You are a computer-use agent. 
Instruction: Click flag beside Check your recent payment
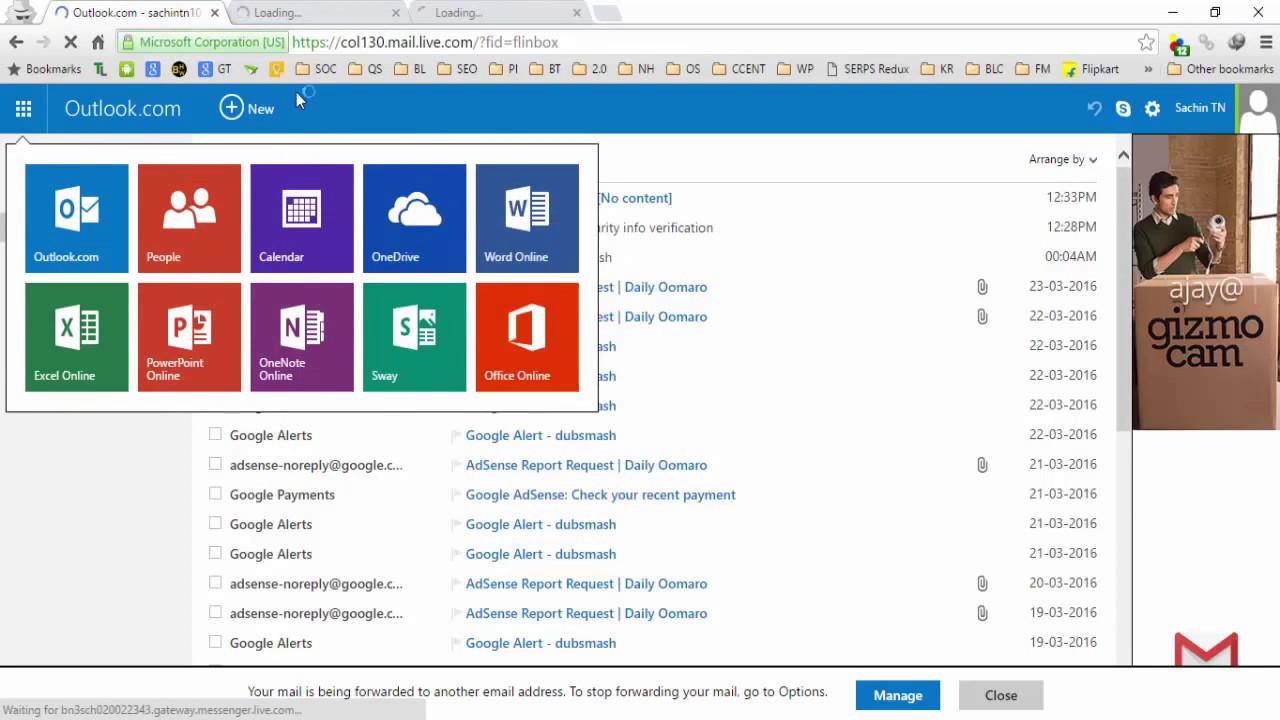click(456, 495)
